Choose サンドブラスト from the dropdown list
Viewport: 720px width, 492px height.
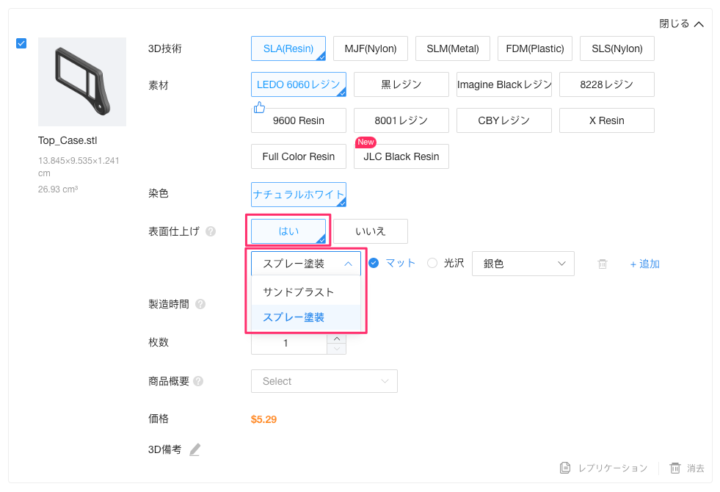tap(298, 292)
